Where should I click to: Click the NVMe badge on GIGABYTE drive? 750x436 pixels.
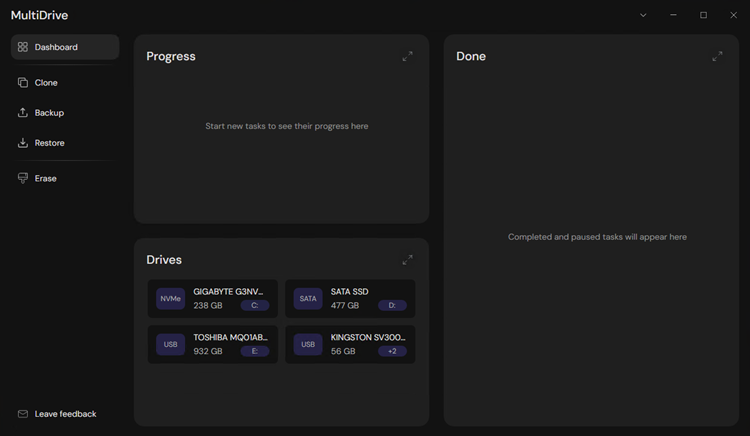pyautogui.click(x=171, y=299)
